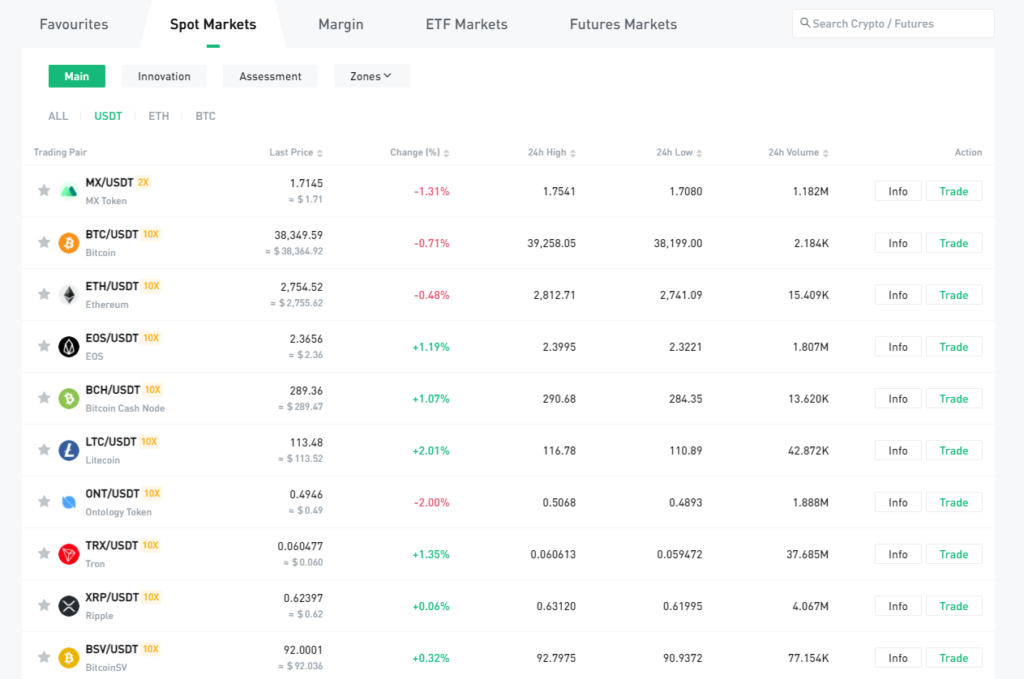Image resolution: width=1024 pixels, height=679 pixels.
Task: Click Trade for XRP/USDT
Action: (953, 607)
